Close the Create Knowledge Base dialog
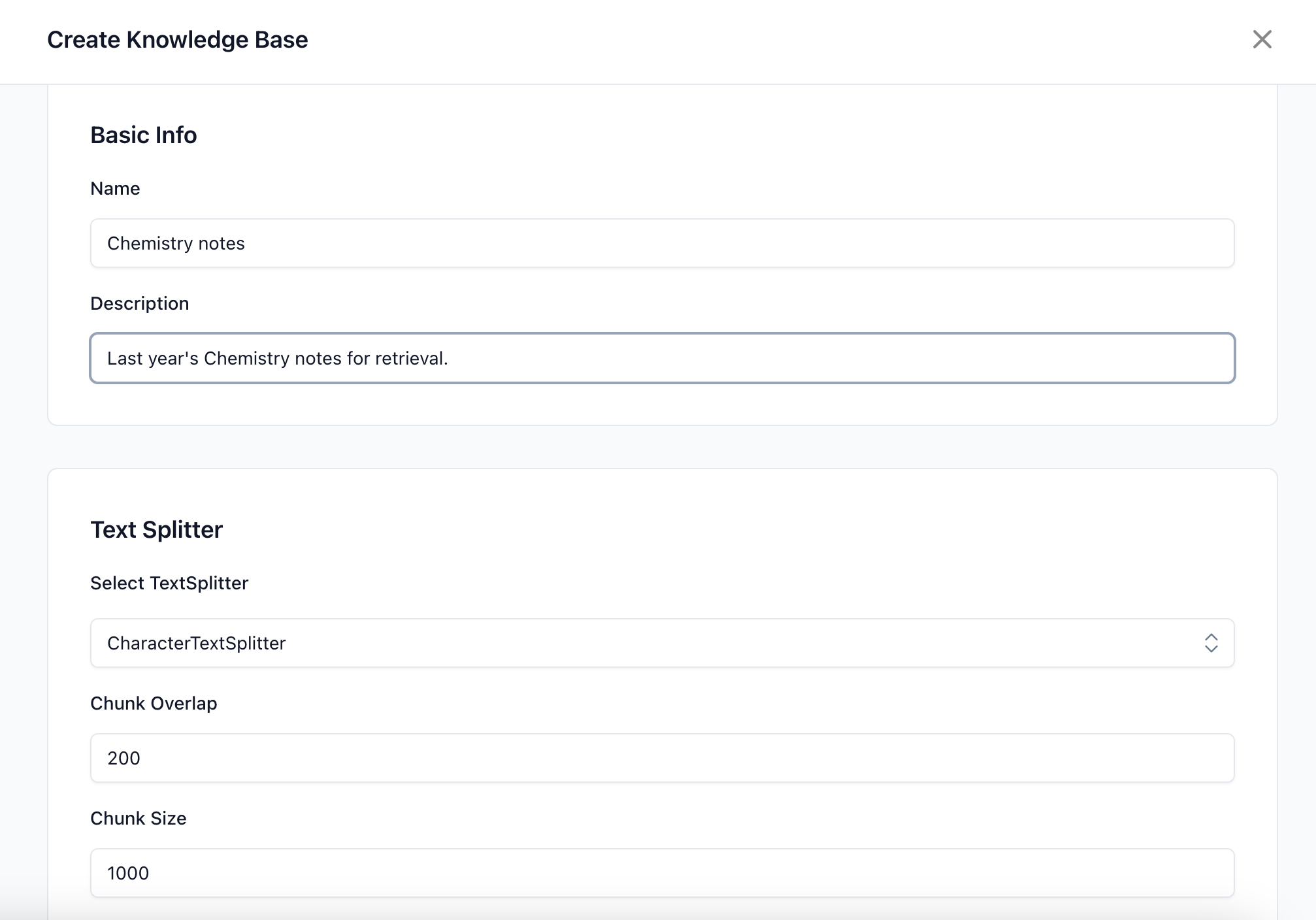The height and width of the screenshot is (920, 1316). (1262, 39)
